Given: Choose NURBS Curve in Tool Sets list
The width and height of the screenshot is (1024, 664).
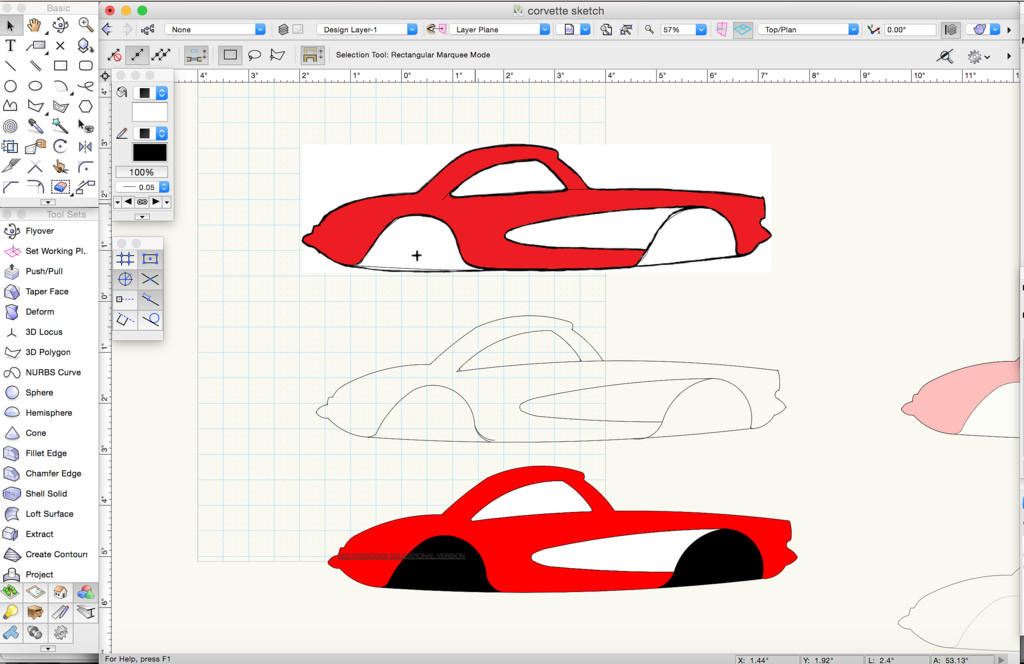Looking at the screenshot, I should (53, 372).
